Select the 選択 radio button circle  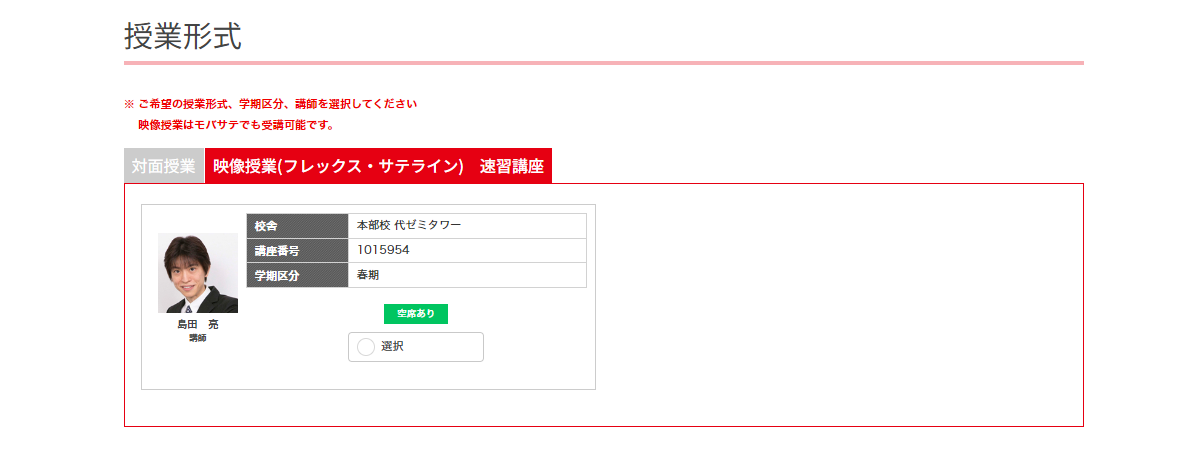[x=366, y=347]
